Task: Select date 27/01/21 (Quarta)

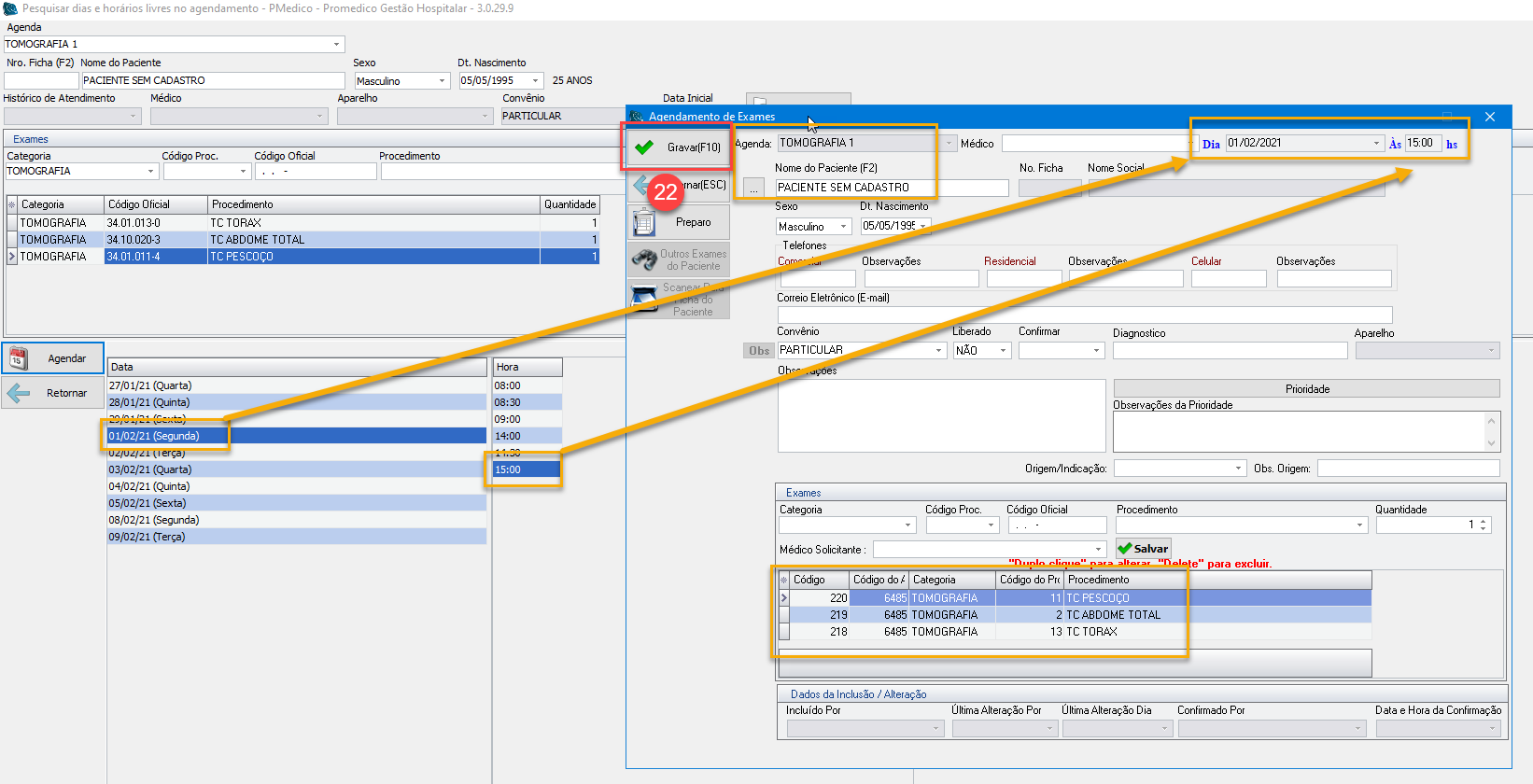Action: 297,385
